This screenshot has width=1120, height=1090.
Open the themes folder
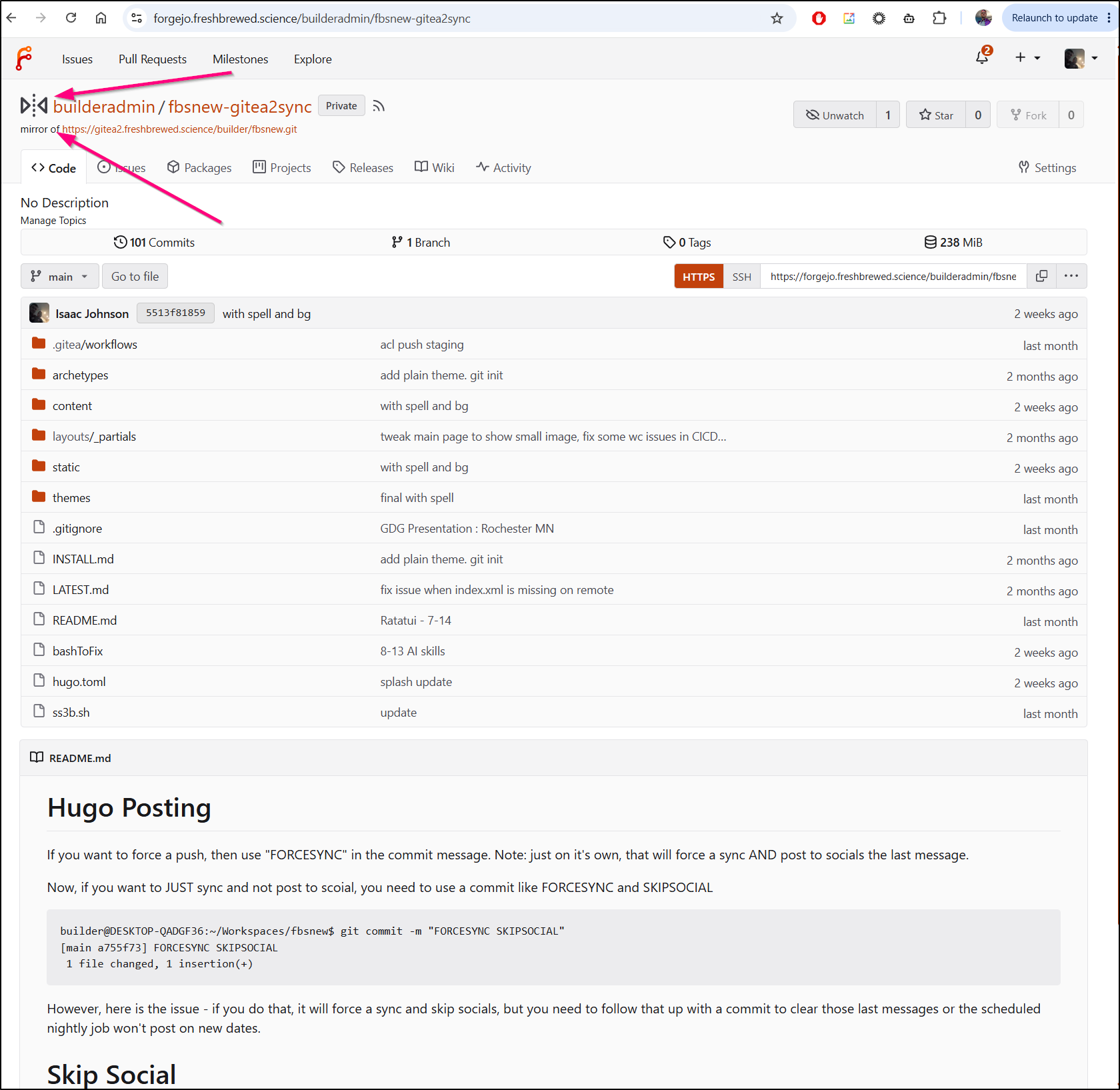click(71, 498)
